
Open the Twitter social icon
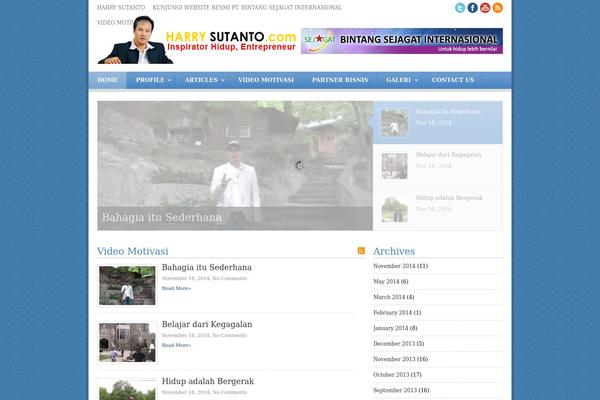(x=460, y=8)
